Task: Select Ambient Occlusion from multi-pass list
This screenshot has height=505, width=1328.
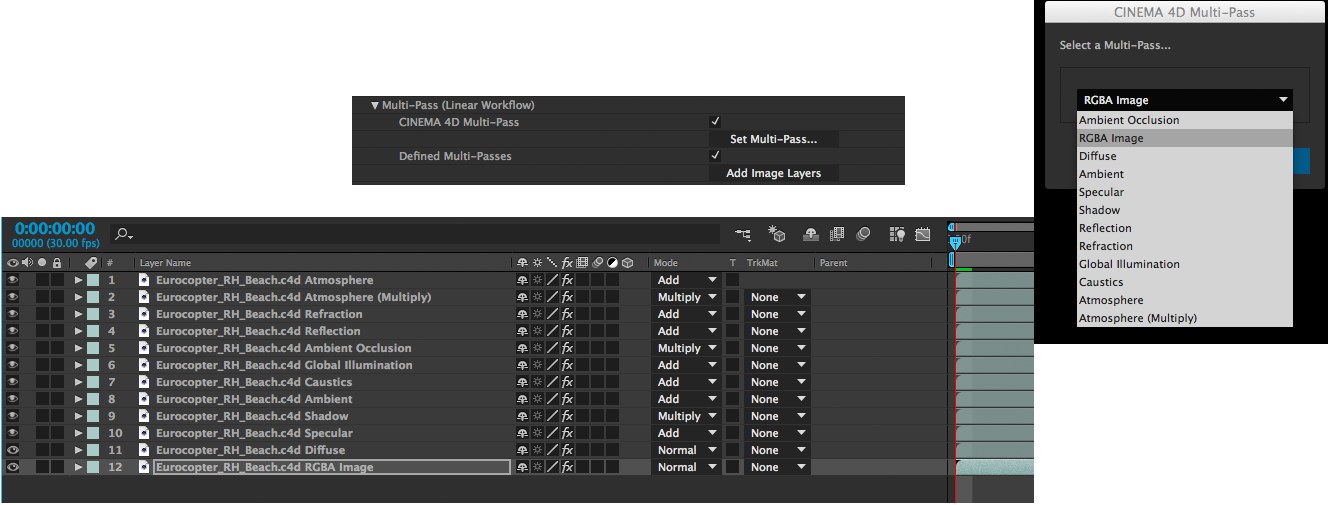Action: click(1184, 120)
